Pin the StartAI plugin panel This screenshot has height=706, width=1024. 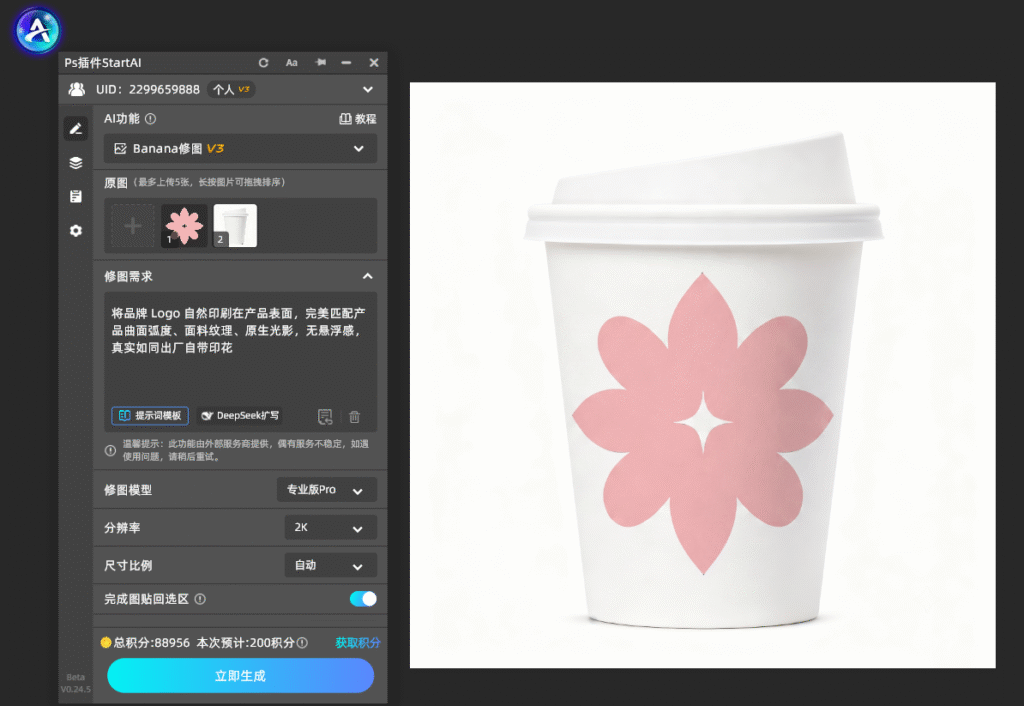pos(320,62)
